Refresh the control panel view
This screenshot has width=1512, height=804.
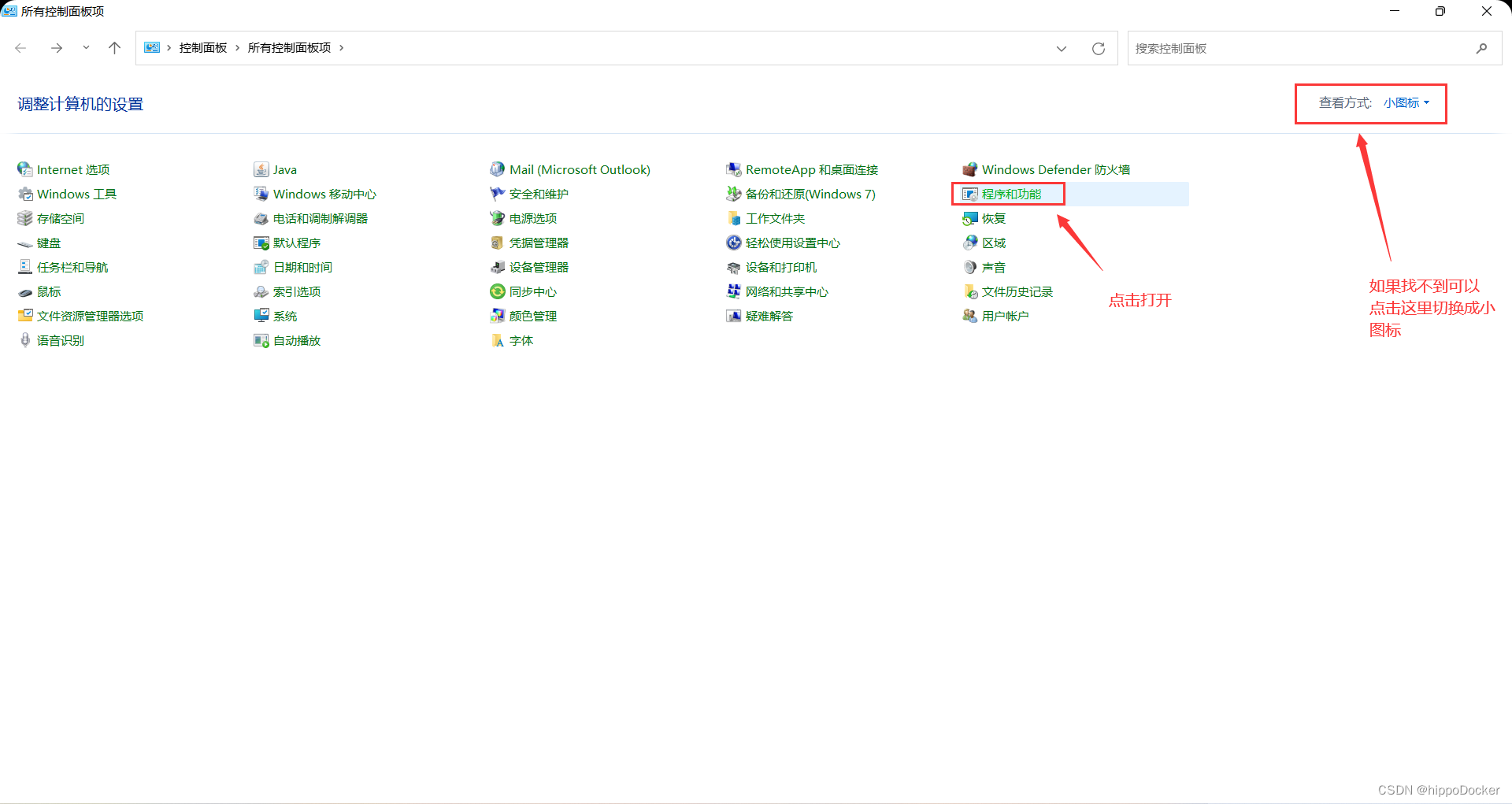1099,49
